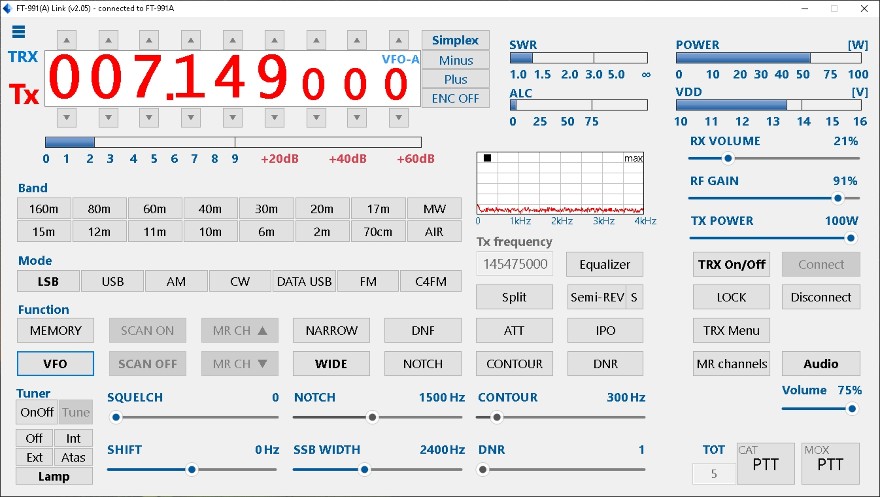Screen dimensions: 880x497
Task: Open TRX Menu
Action: pyautogui.click(x=731, y=330)
